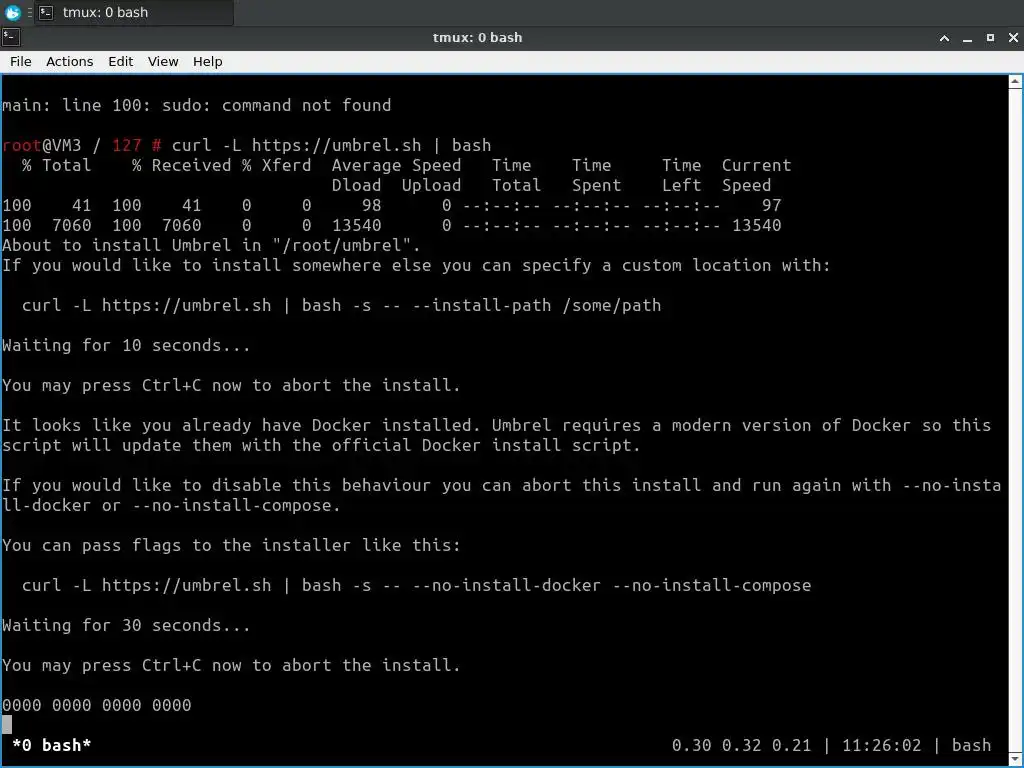1024x768 pixels.
Task: Click the scrollbar up arrow
Action: coord(1015,82)
